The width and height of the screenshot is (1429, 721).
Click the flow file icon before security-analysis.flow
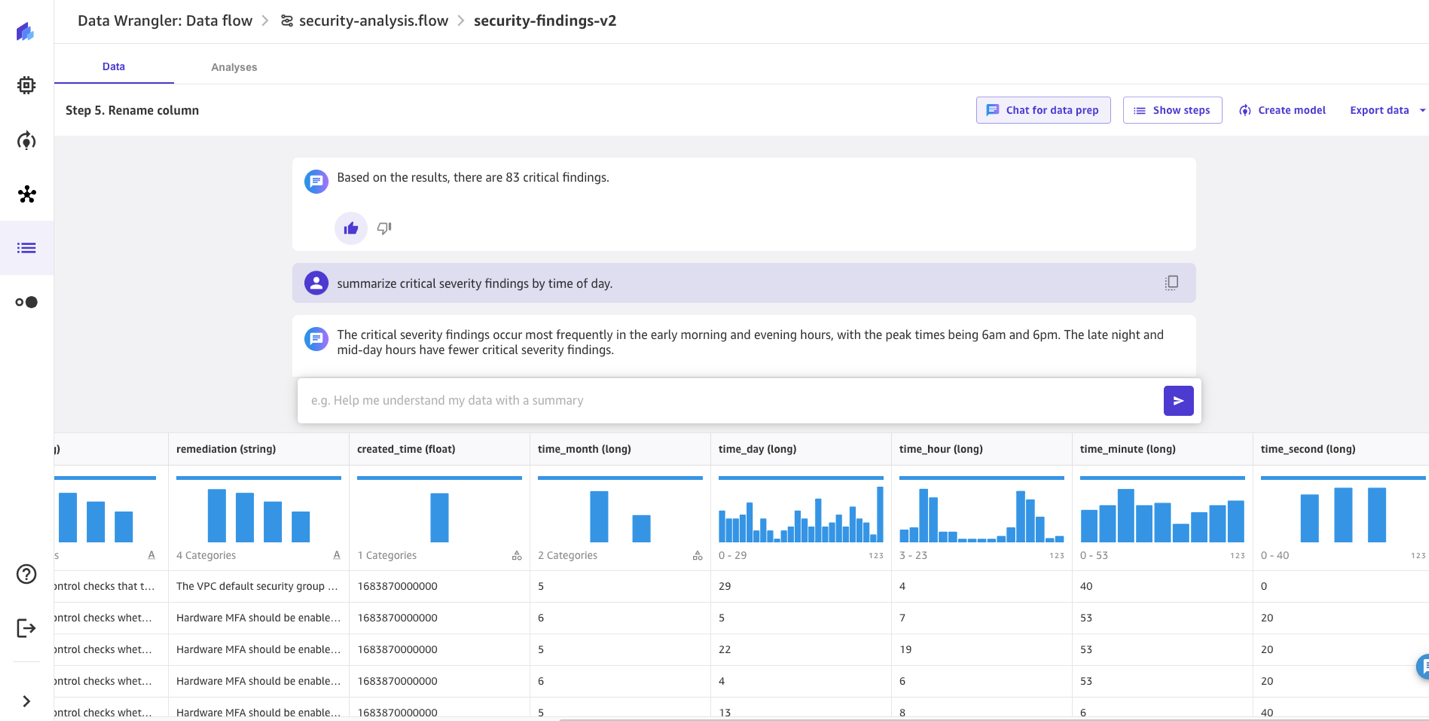pyautogui.click(x=287, y=21)
